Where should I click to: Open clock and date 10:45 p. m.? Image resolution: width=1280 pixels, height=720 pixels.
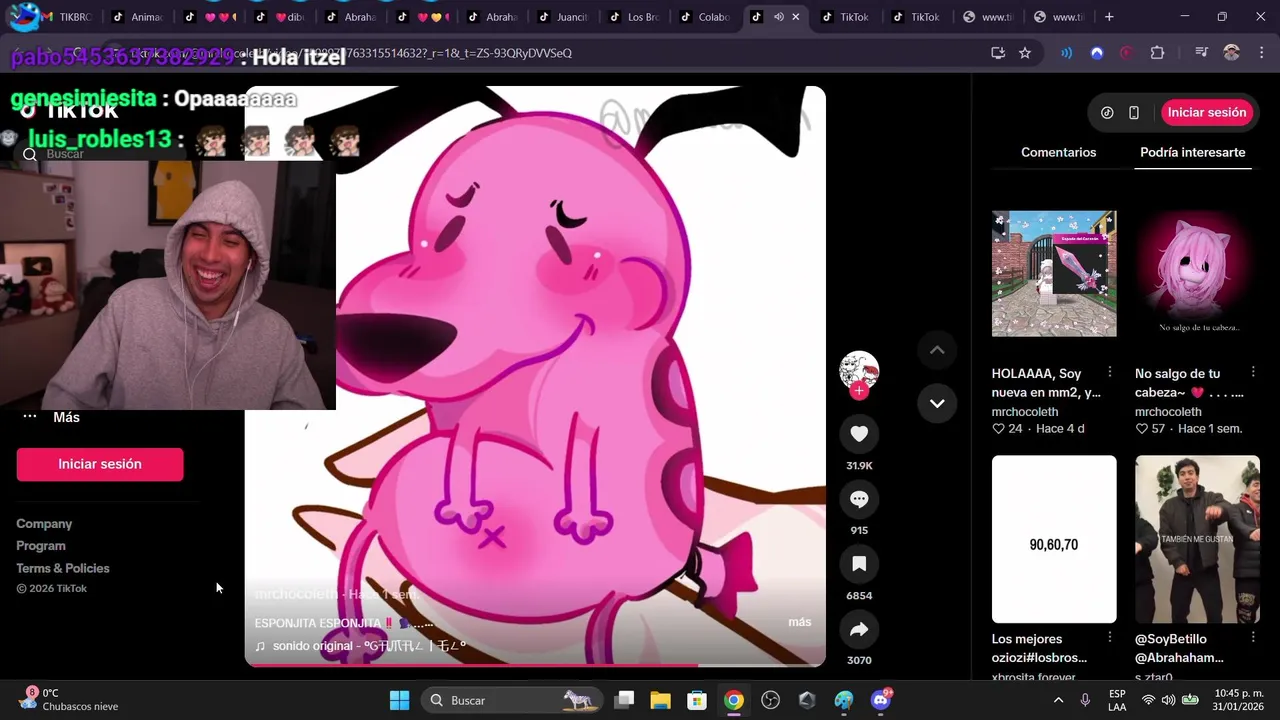(x=1238, y=700)
